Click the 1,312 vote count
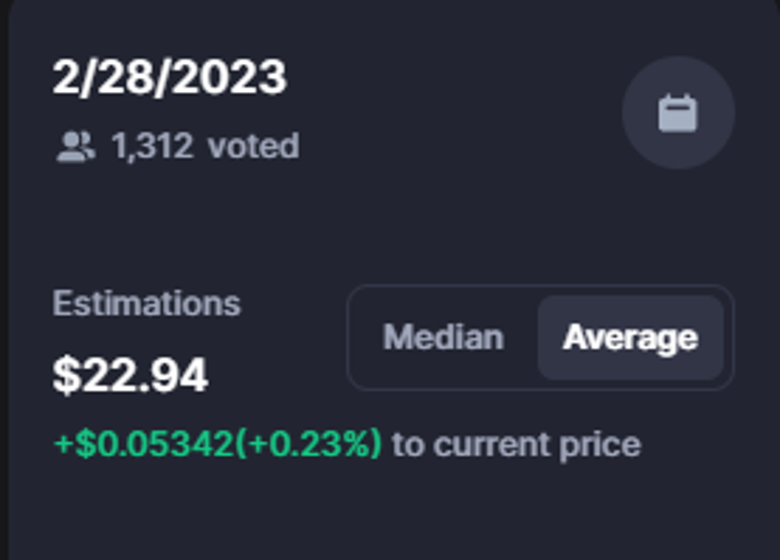Image resolution: width=780 pixels, height=560 pixels. pos(152,147)
